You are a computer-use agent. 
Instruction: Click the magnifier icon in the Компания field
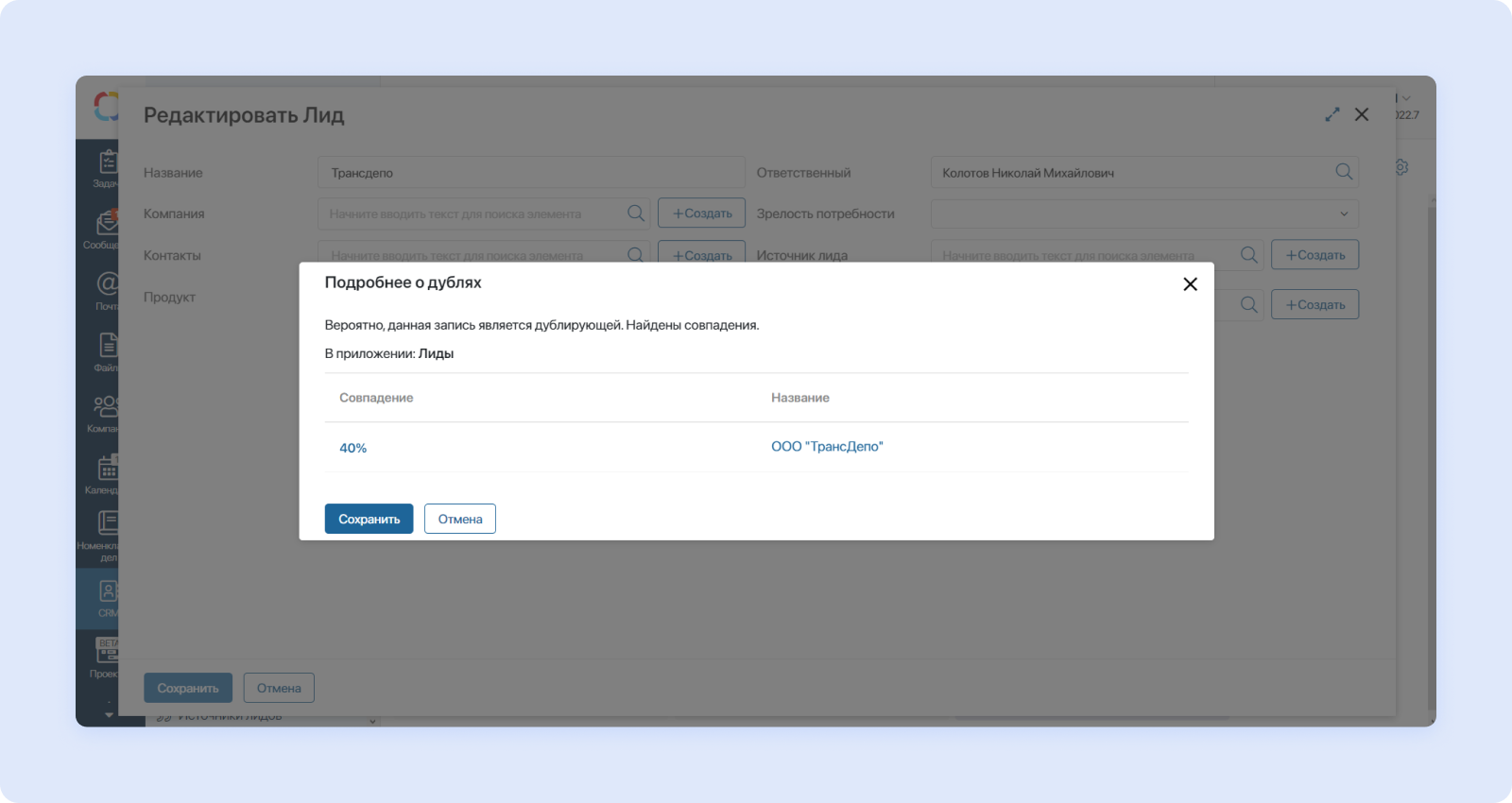click(x=636, y=214)
